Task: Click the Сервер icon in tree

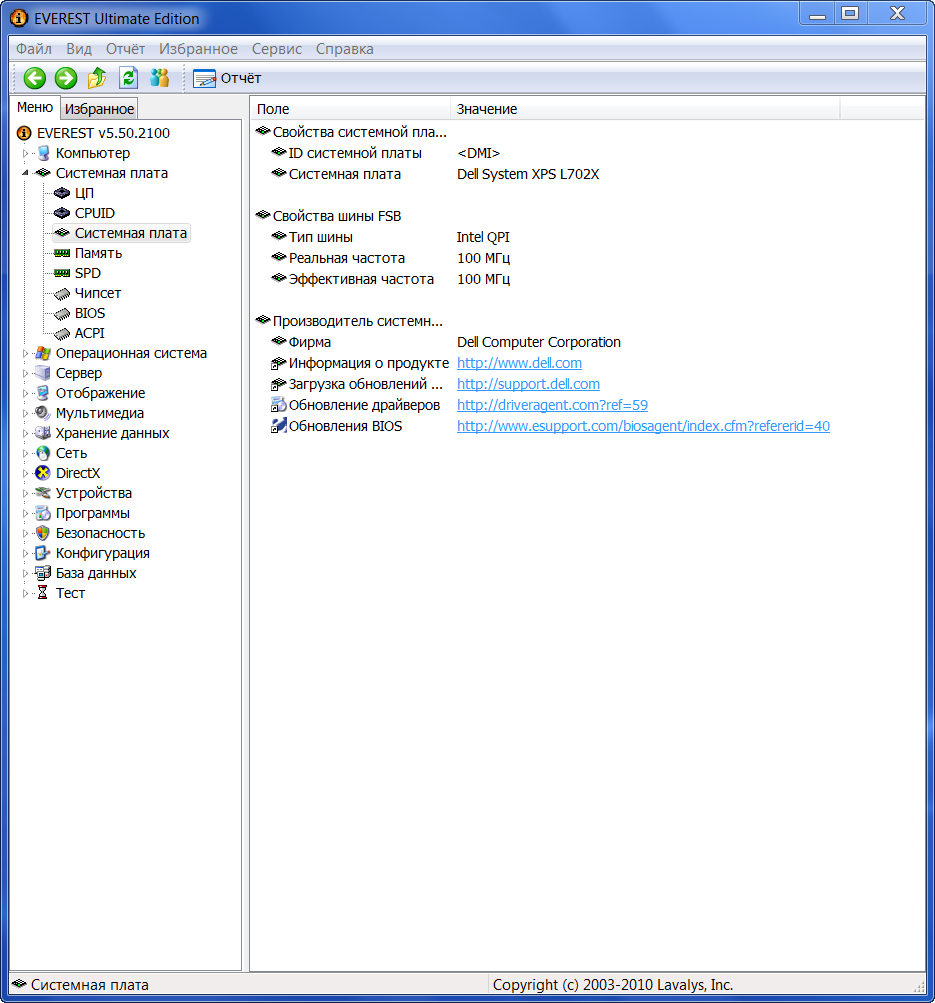Action: click(x=43, y=373)
